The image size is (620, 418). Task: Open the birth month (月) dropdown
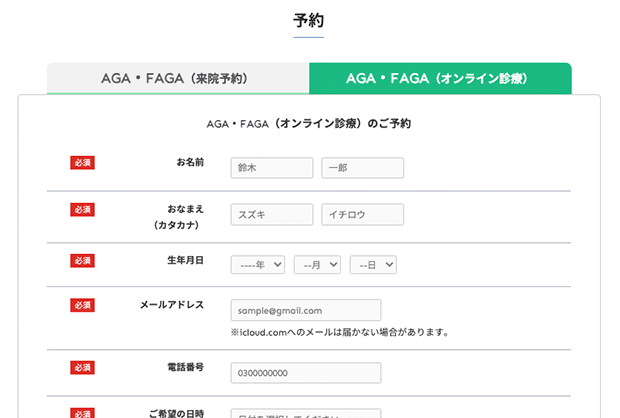(317, 265)
